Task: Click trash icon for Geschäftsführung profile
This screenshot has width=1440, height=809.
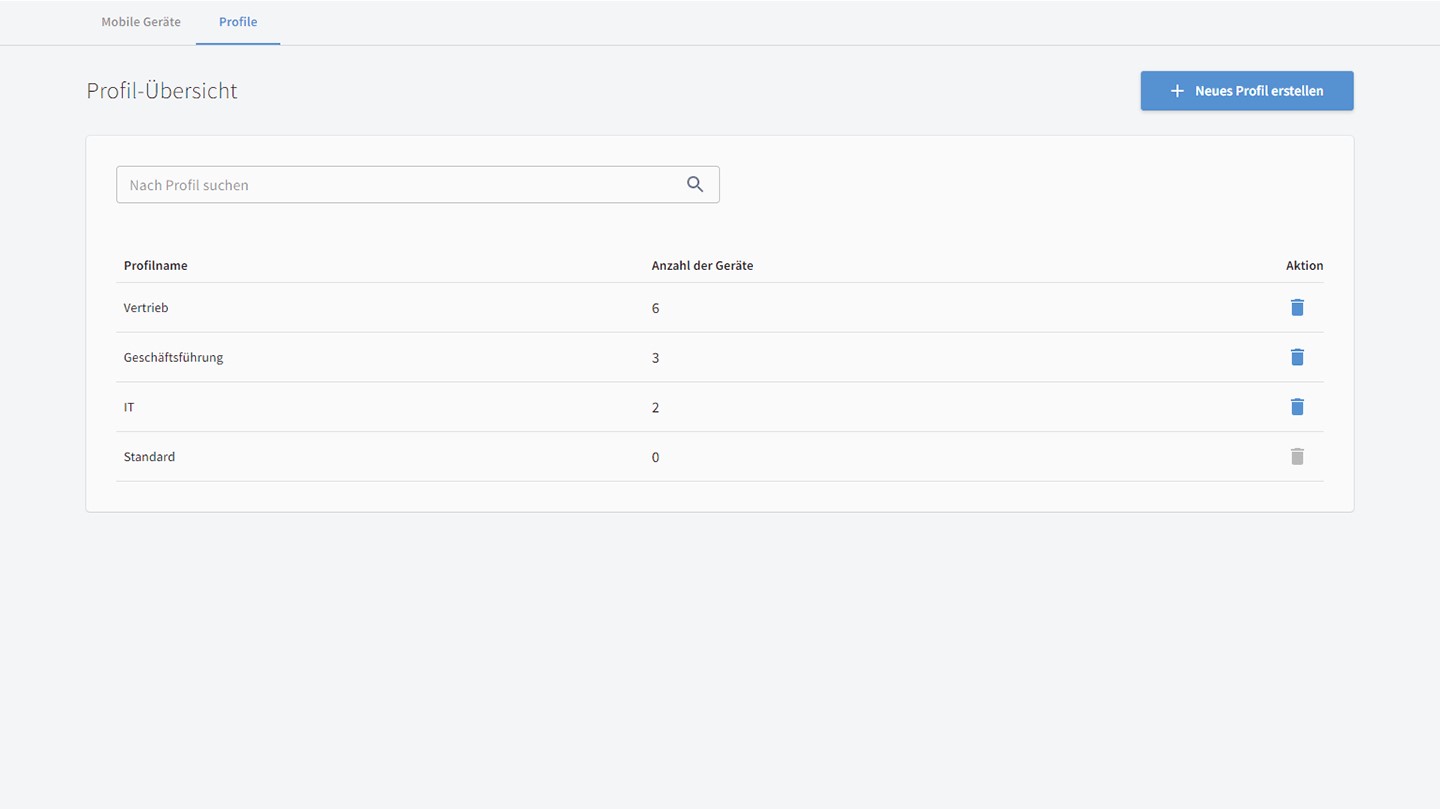Action: (x=1297, y=357)
